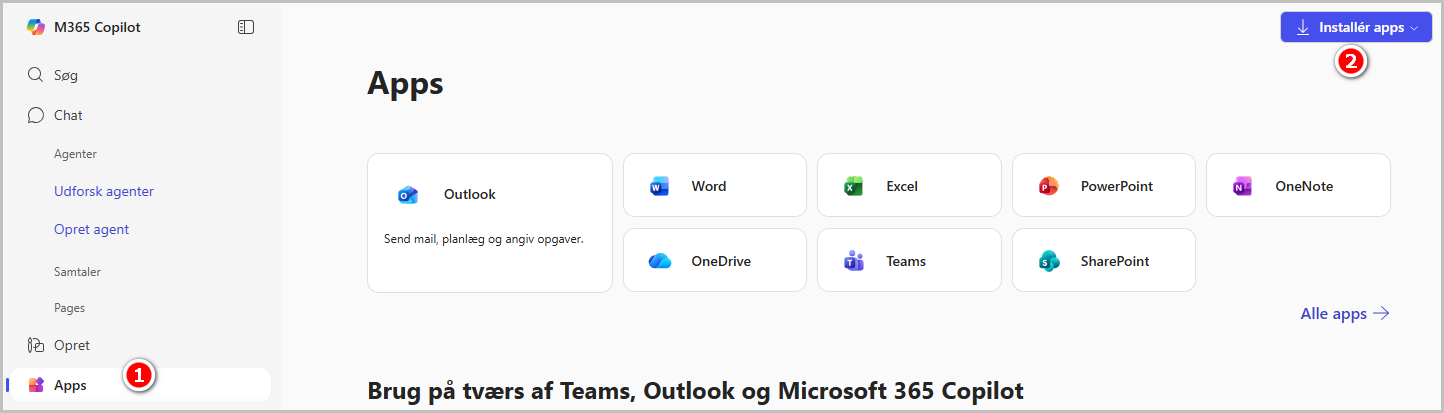The image size is (1444, 413).
Task: Open the Outlook app card
Action: click(490, 223)
